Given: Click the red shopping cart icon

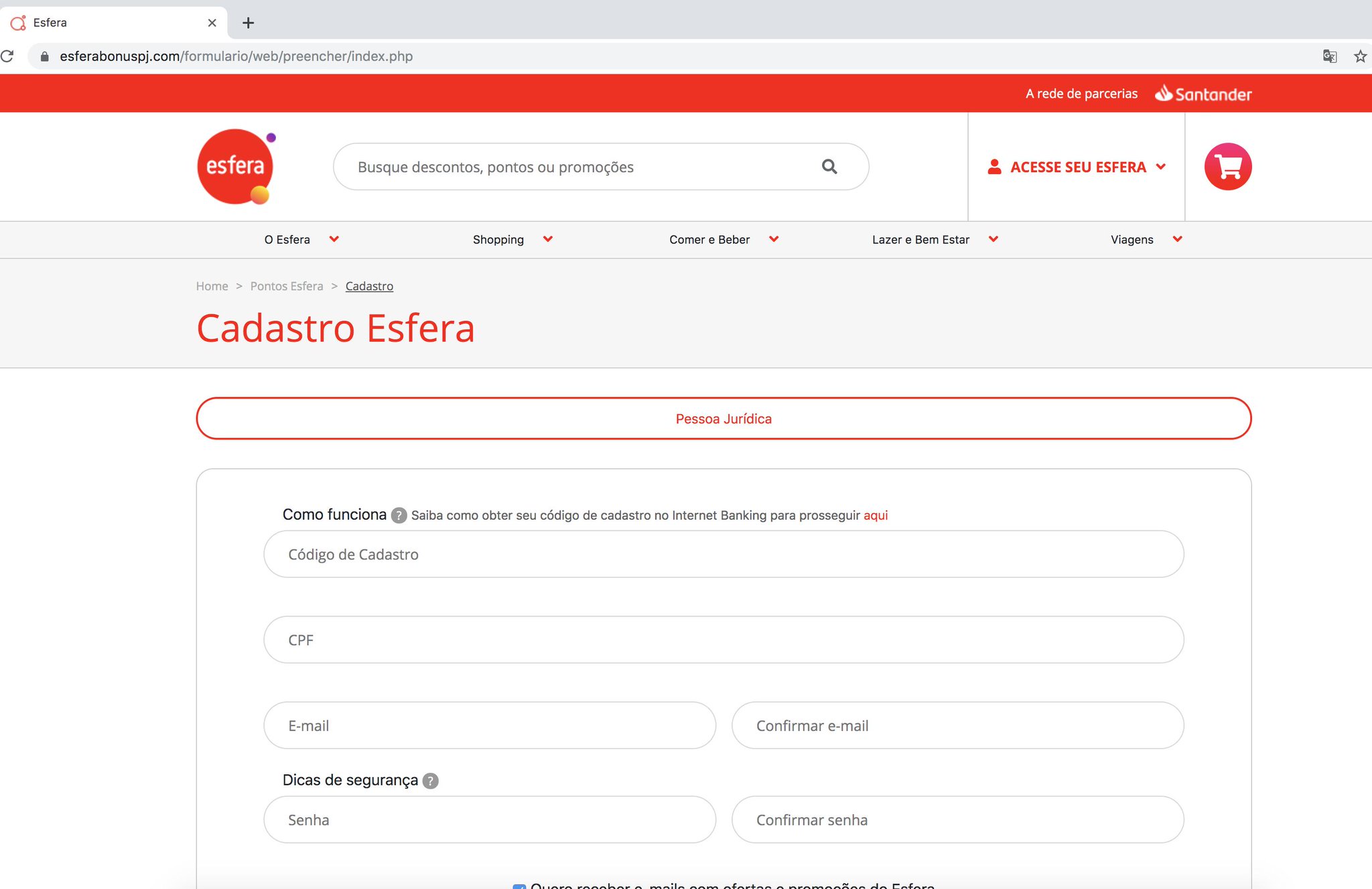Looking at the screenshot, I should tap(1227, 167).
